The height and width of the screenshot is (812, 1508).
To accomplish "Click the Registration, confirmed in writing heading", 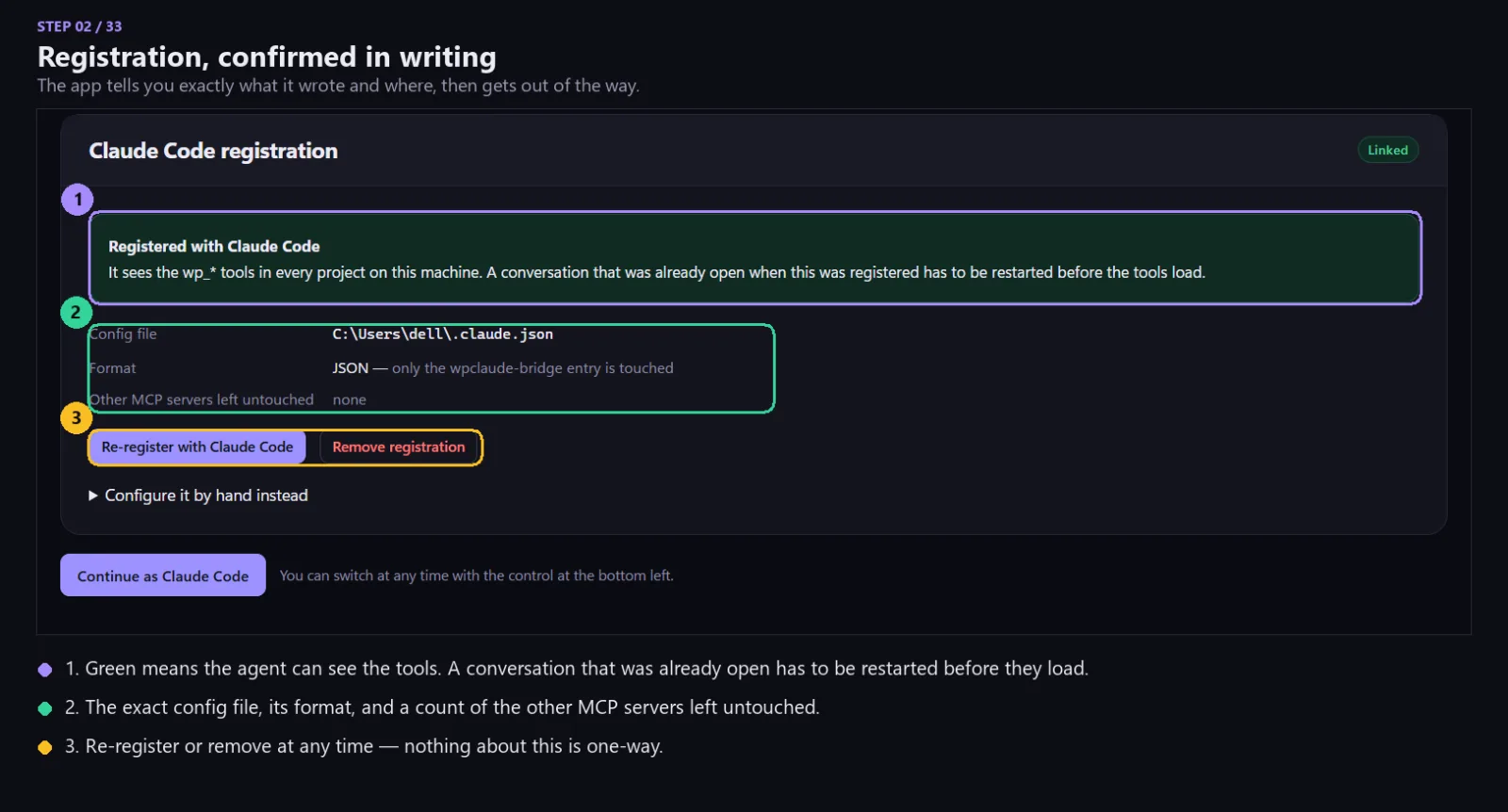I will (267, 57).
